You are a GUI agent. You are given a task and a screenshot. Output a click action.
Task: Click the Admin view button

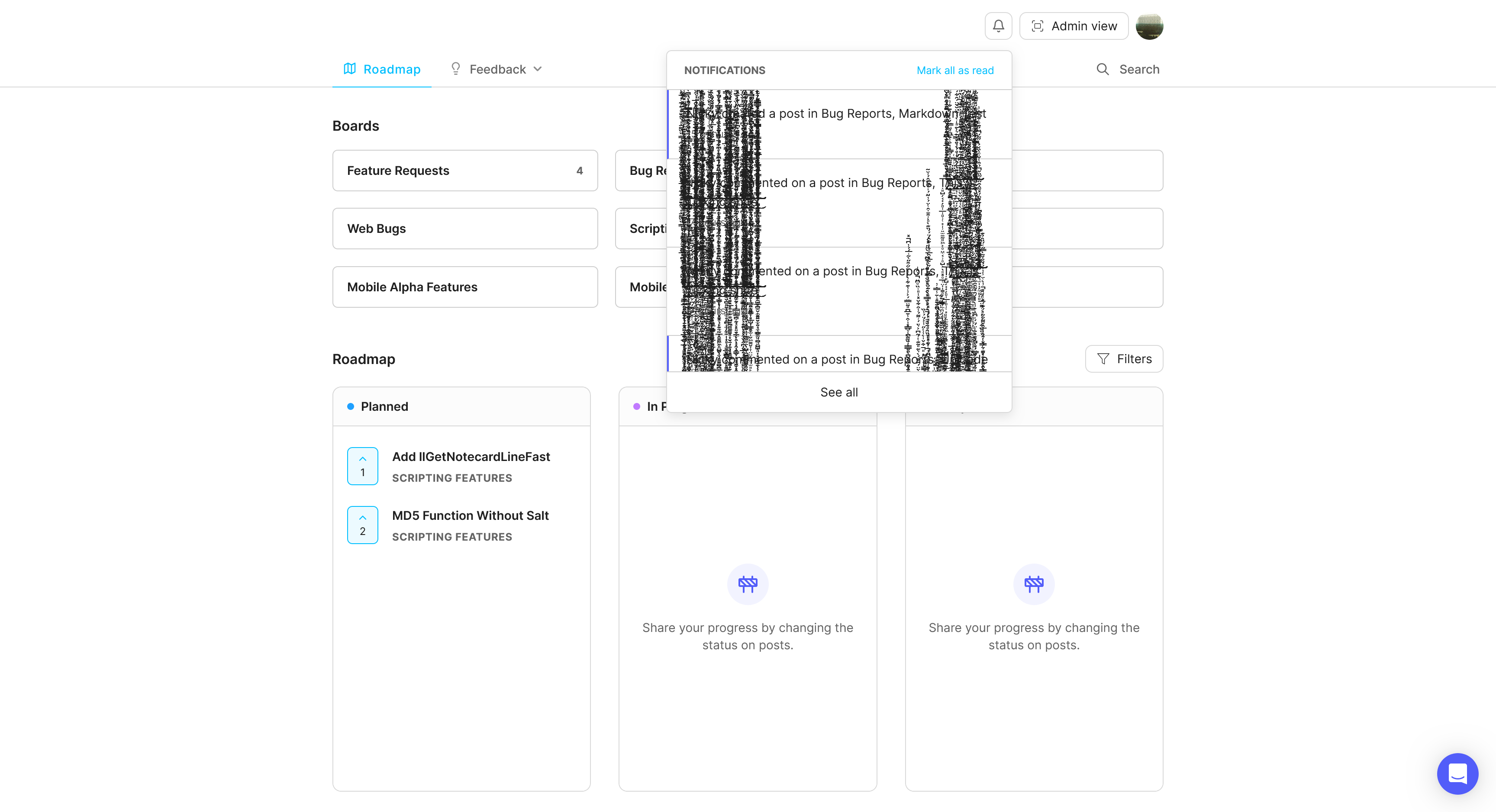pyautogui.click(x=1074, y=26)
